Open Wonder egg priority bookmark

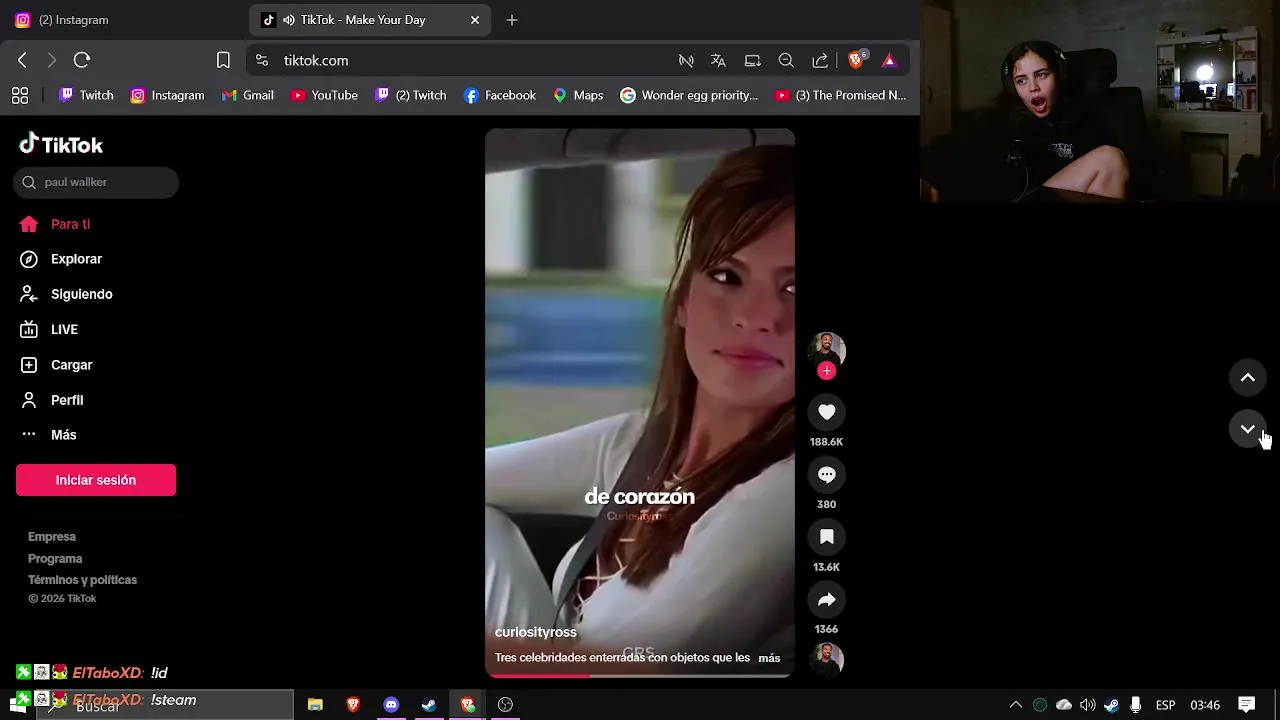(689, 95)
